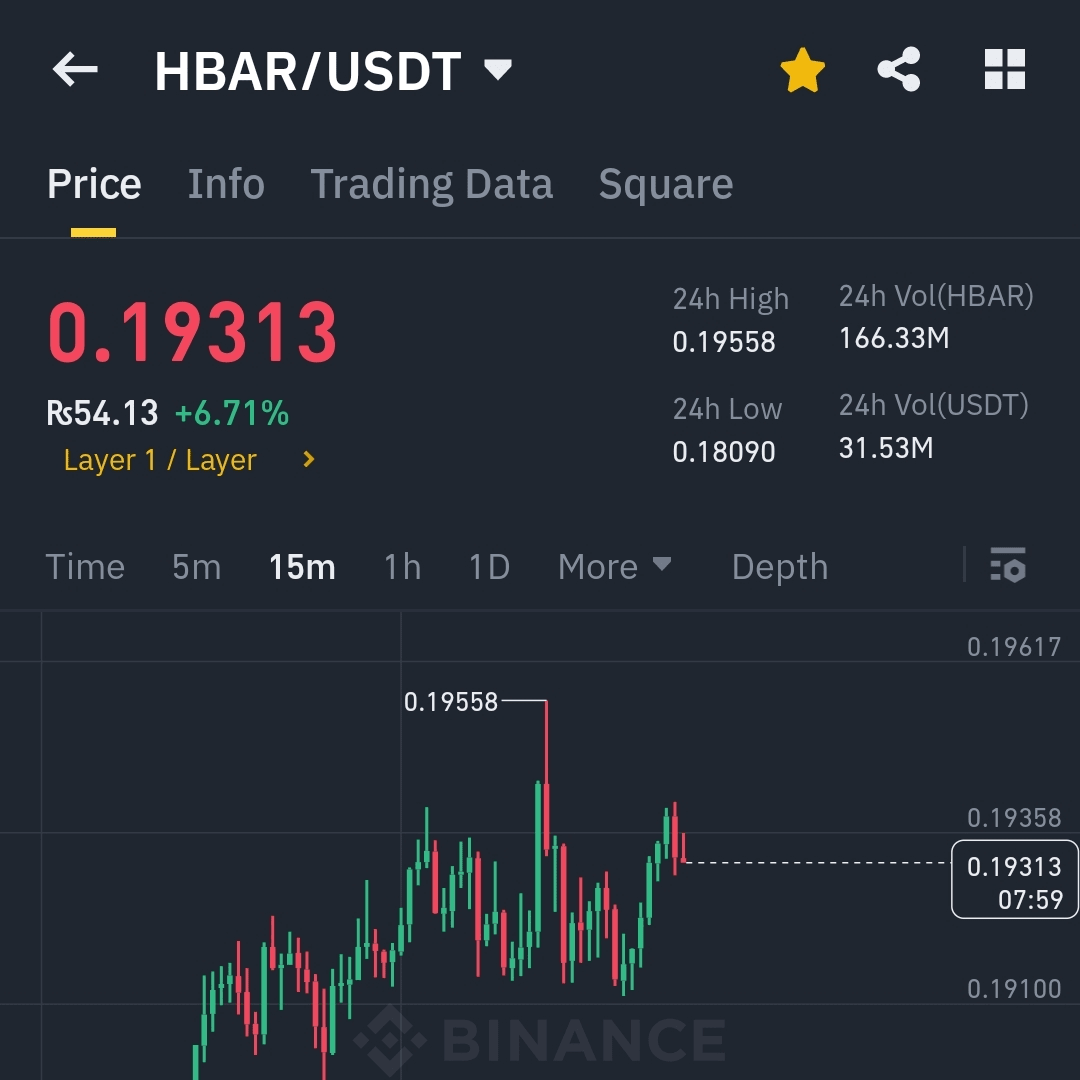Select the Time chart view
Viewport: 1080px width, 1080px height.
click(85, 567)
